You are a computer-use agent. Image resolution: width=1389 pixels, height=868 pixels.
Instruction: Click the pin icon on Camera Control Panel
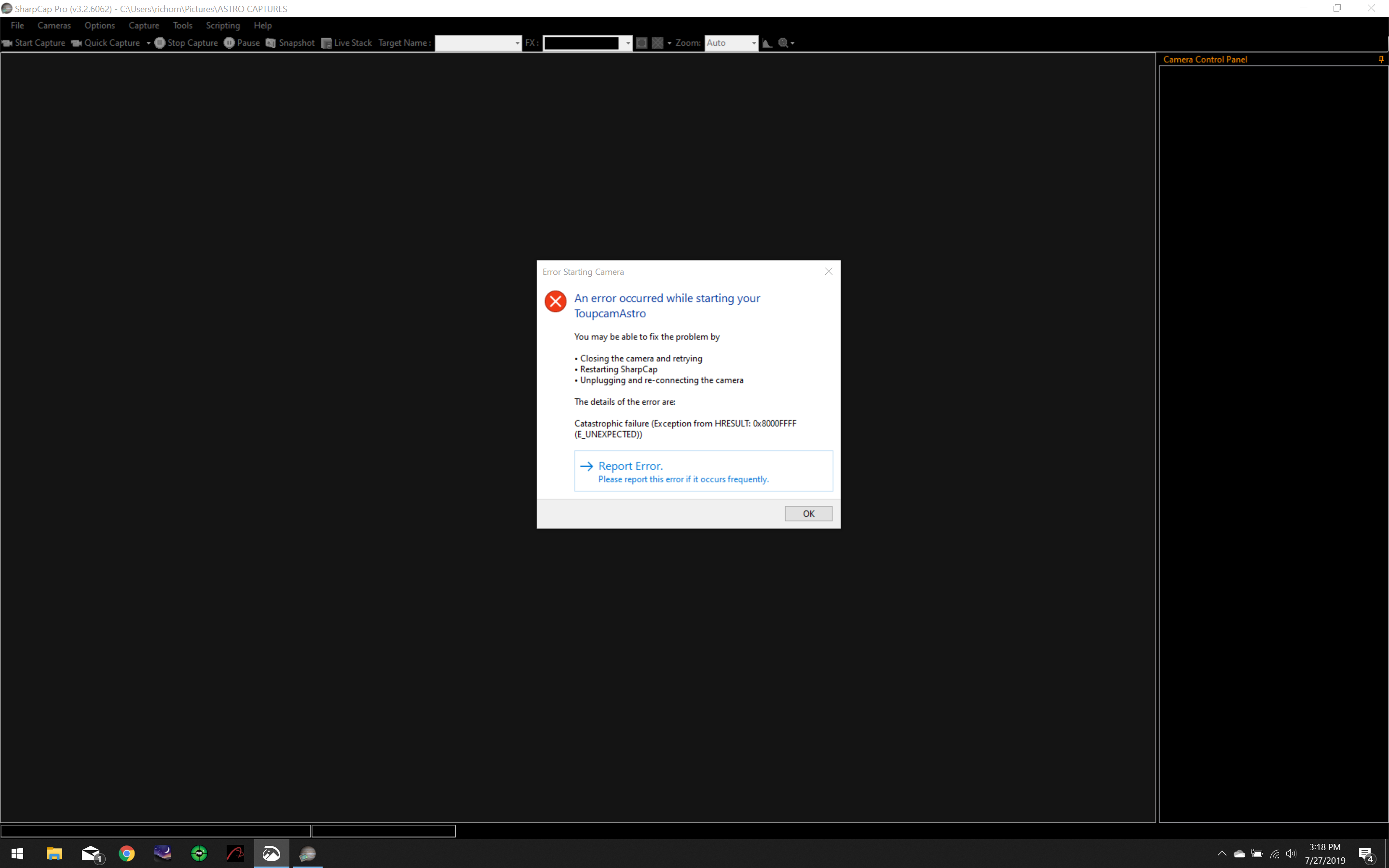tap(1381, 59)
